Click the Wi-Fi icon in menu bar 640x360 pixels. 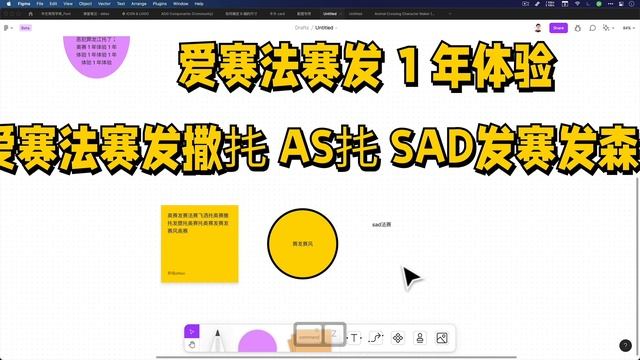pos(577,4)
